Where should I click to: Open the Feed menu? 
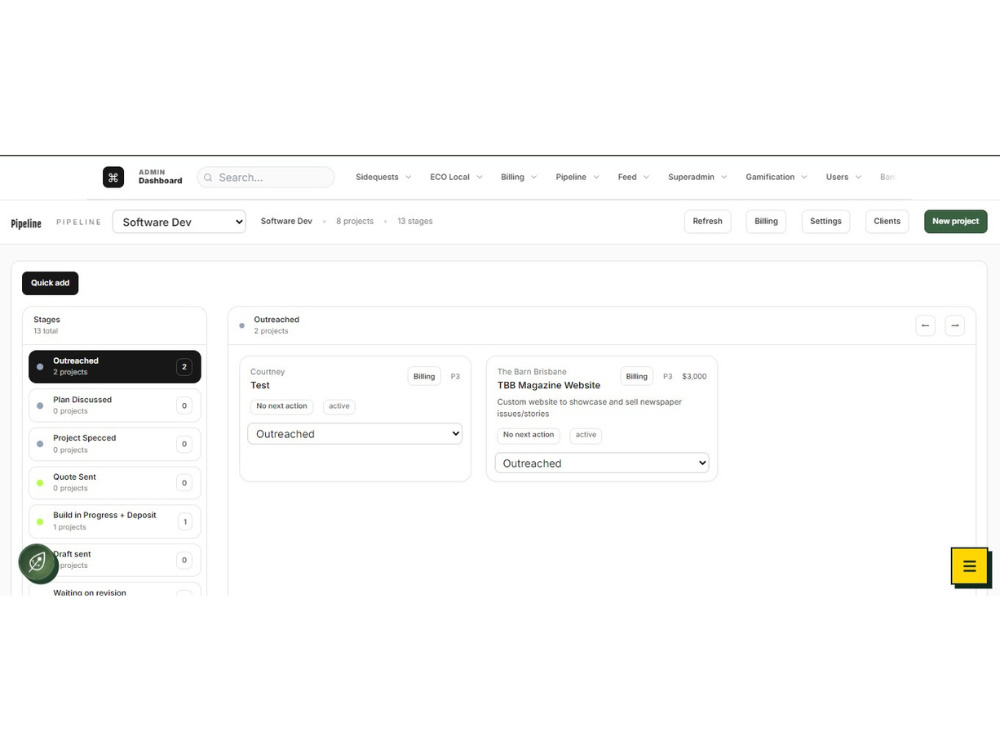[x=633, y=177]
